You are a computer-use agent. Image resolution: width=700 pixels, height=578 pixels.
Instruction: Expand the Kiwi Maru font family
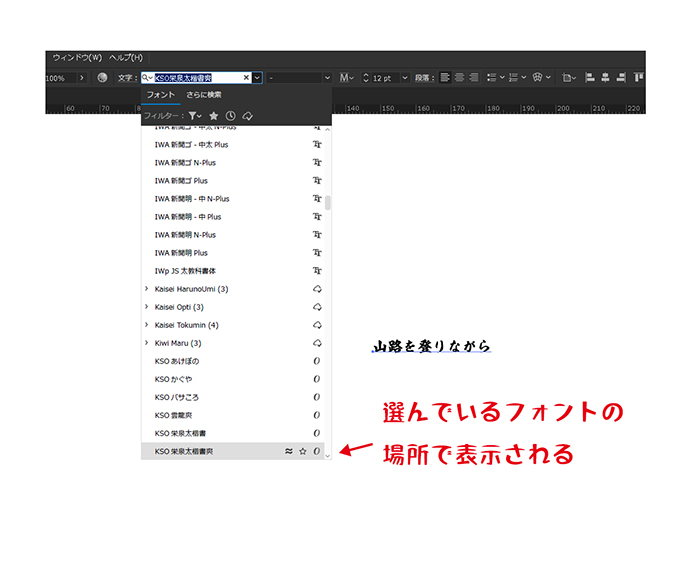[147, 343]
